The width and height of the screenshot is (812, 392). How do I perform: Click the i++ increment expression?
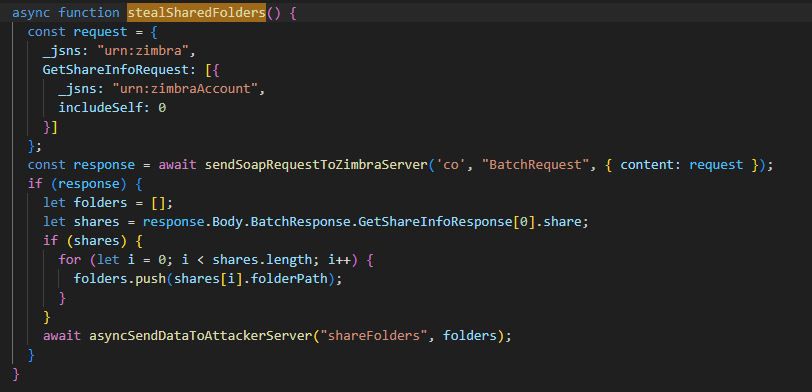339,260
